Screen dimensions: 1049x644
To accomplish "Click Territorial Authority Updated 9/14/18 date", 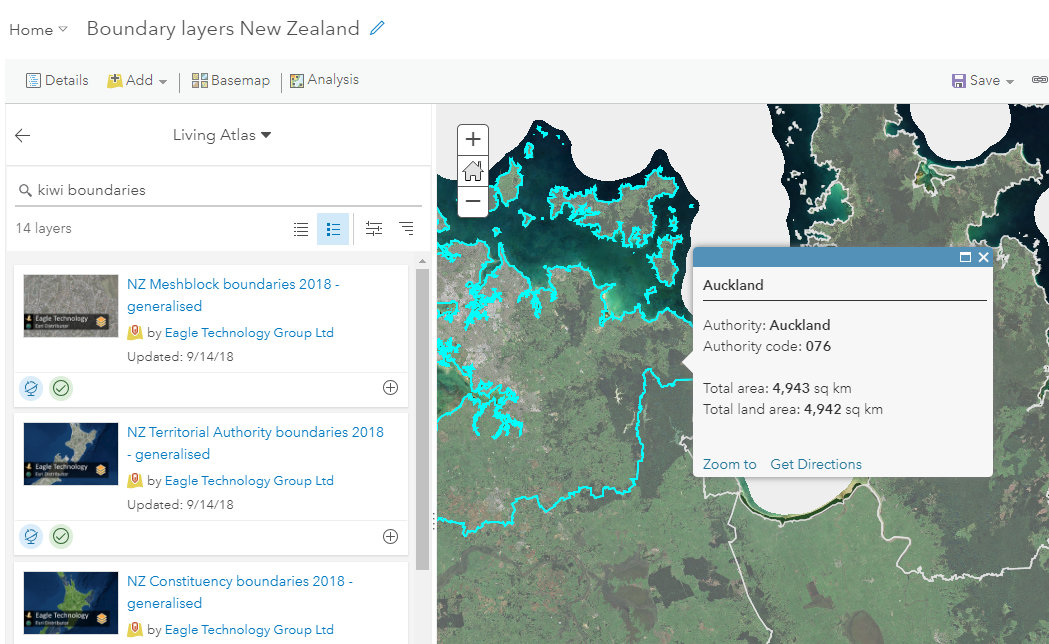I will coord(180,505).
